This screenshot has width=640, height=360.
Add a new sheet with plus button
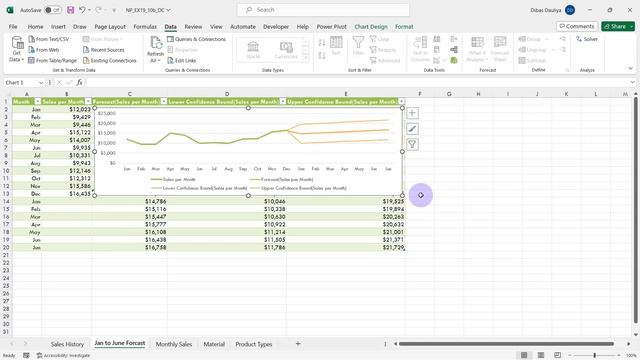click(298, 344)
